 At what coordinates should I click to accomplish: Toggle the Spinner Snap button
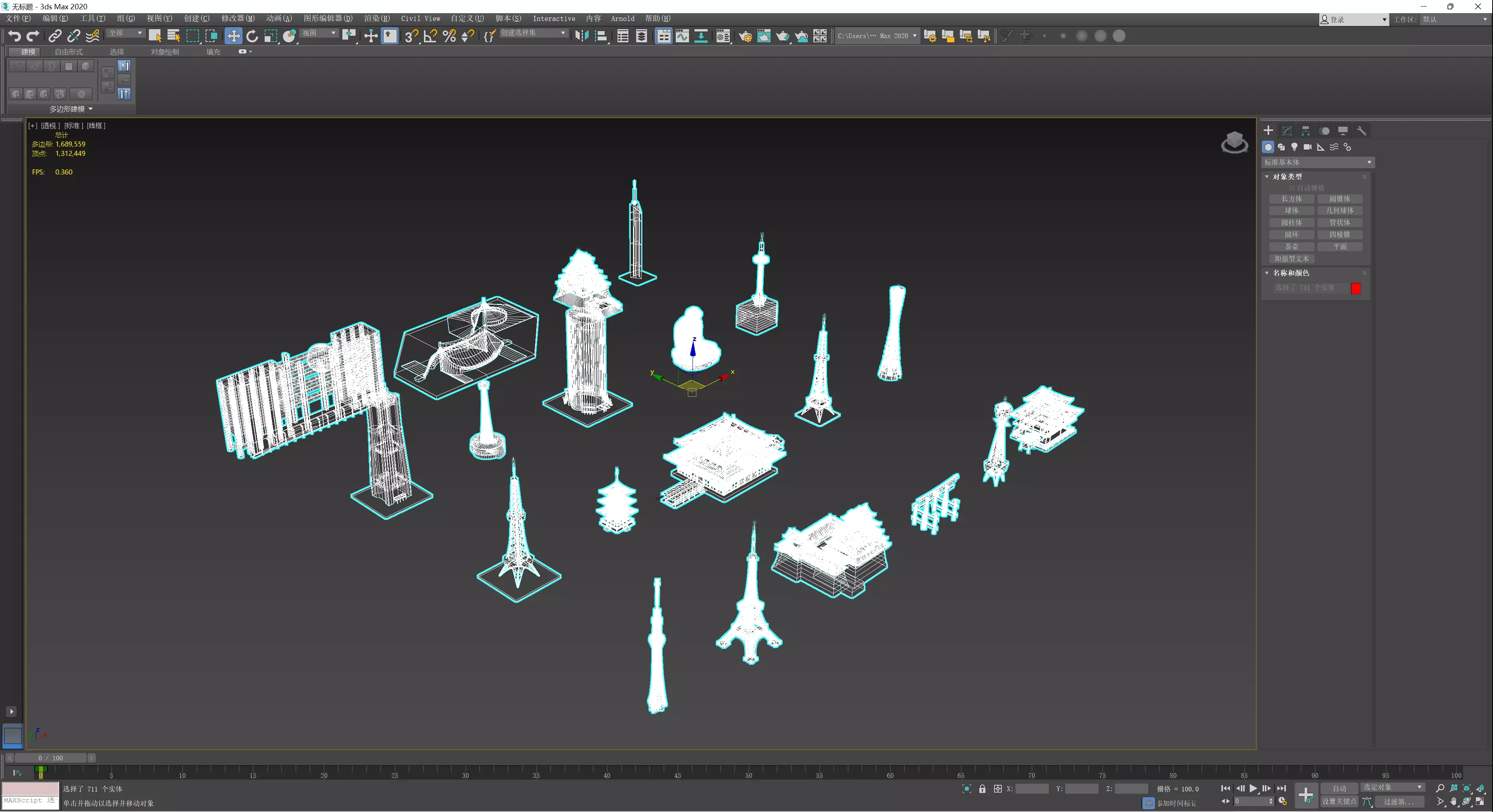pyautogui.click(x=468, y=36)
